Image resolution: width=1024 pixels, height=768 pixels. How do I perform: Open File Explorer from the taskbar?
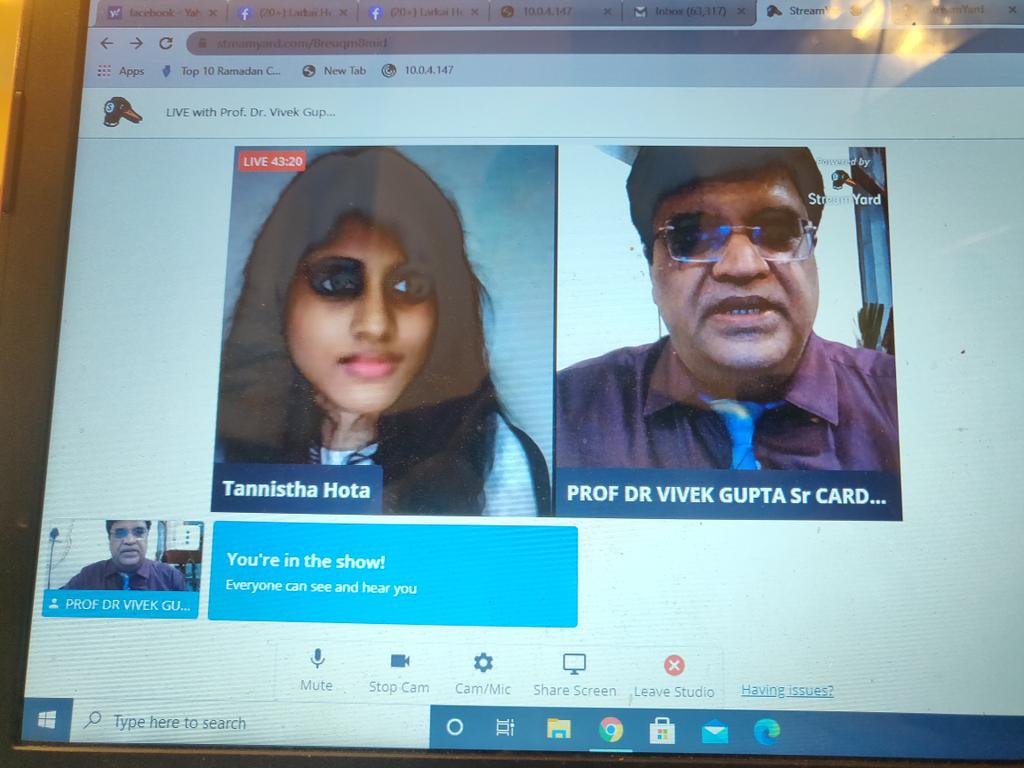click(x=559, y=728)
